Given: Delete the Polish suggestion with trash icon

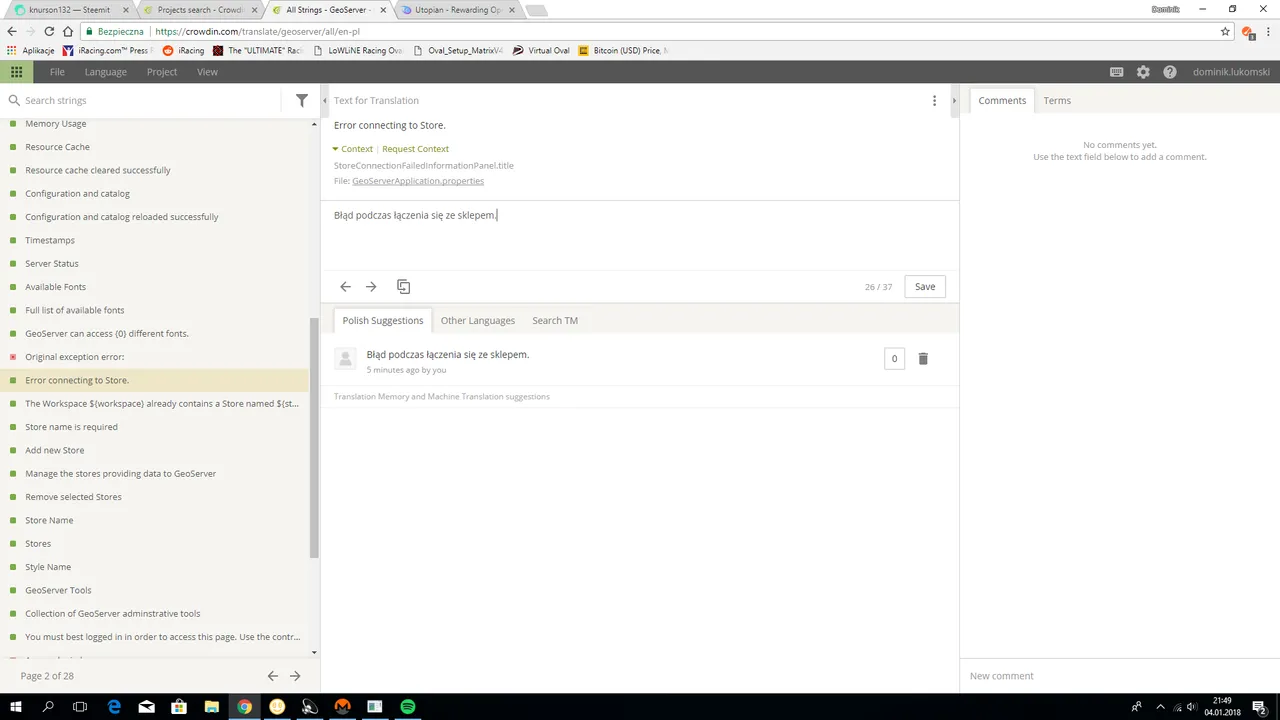Looking at the screenshot, I should click(923, 358).
